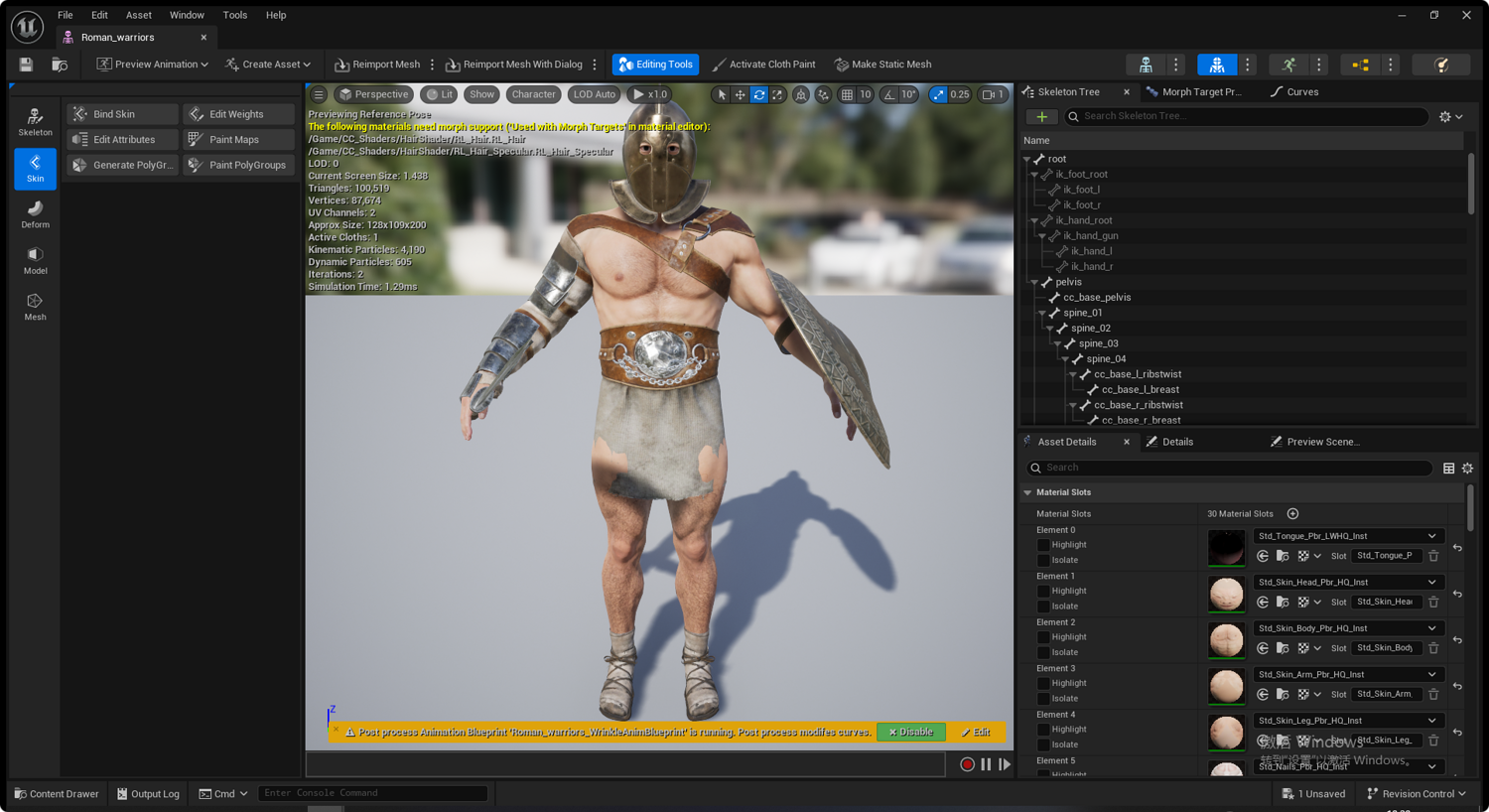
Task: Collapse the ik_hand_root bone node
Action: click(1034, 220)
